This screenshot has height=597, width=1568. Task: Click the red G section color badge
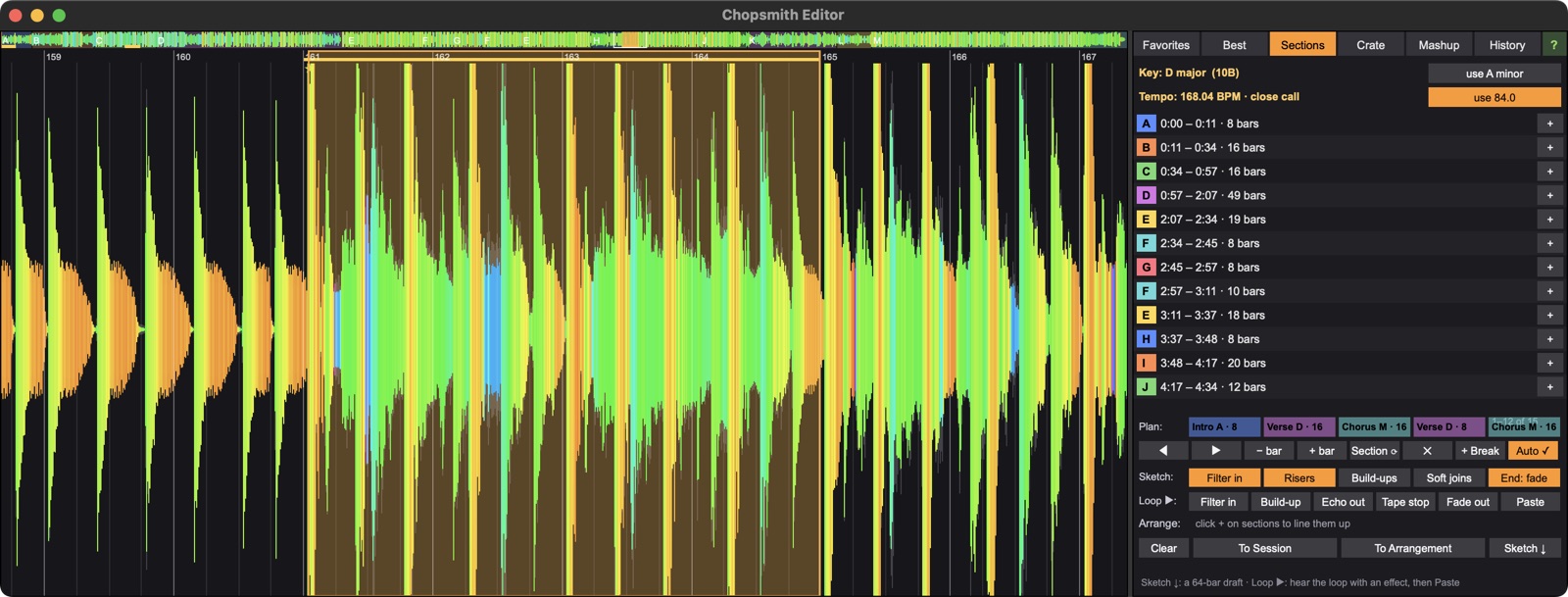click(1146, 267)
